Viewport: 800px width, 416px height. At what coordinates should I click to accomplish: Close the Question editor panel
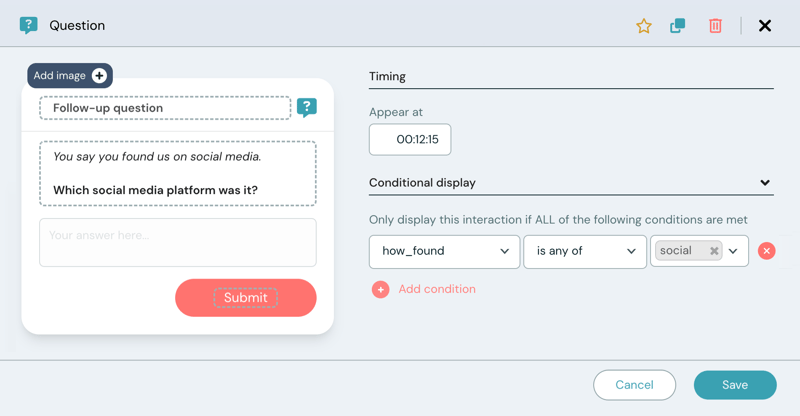tap(765, 26)
